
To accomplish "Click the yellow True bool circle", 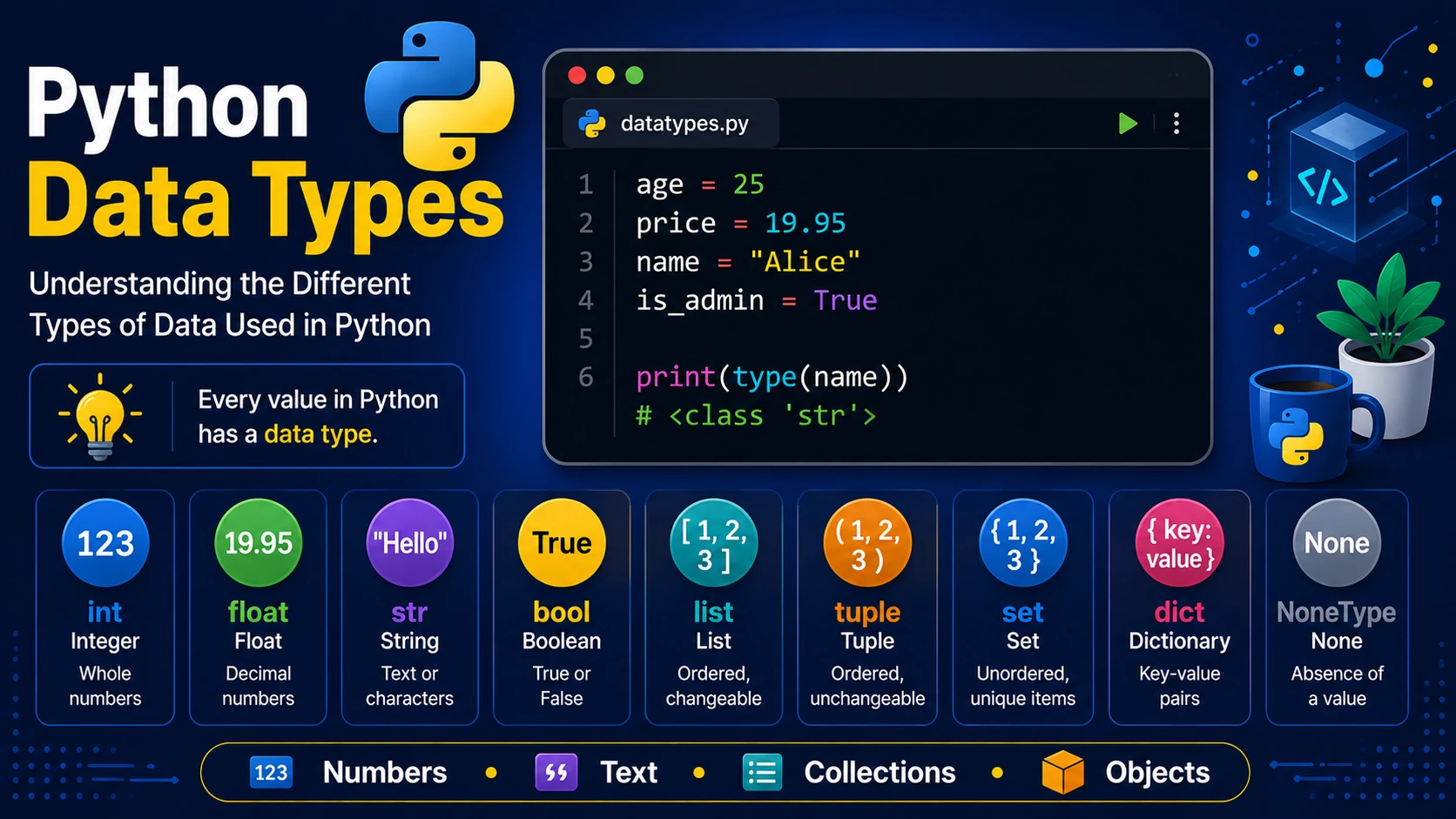I will click(562, 543).
